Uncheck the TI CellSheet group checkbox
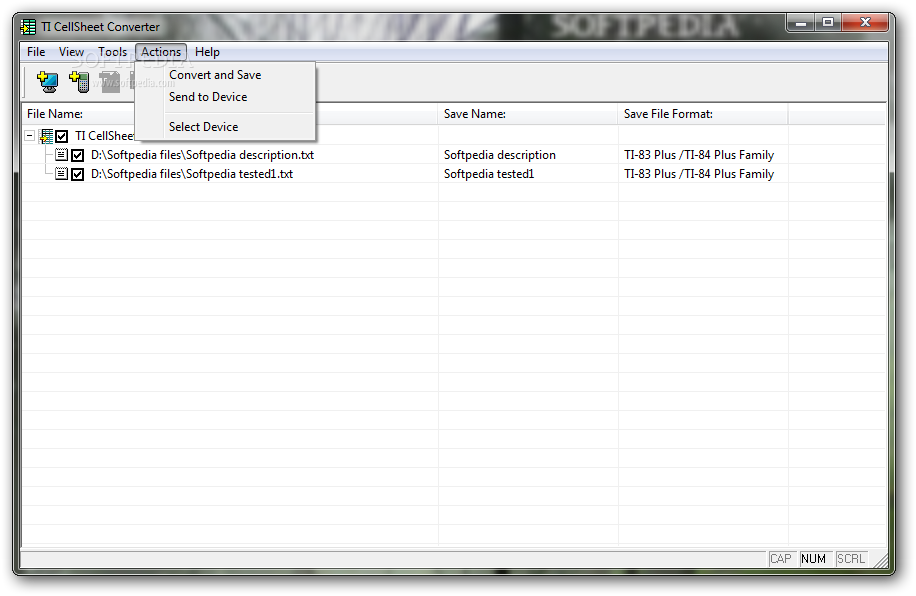Screen dimensions: 916x596 (62, 136)
